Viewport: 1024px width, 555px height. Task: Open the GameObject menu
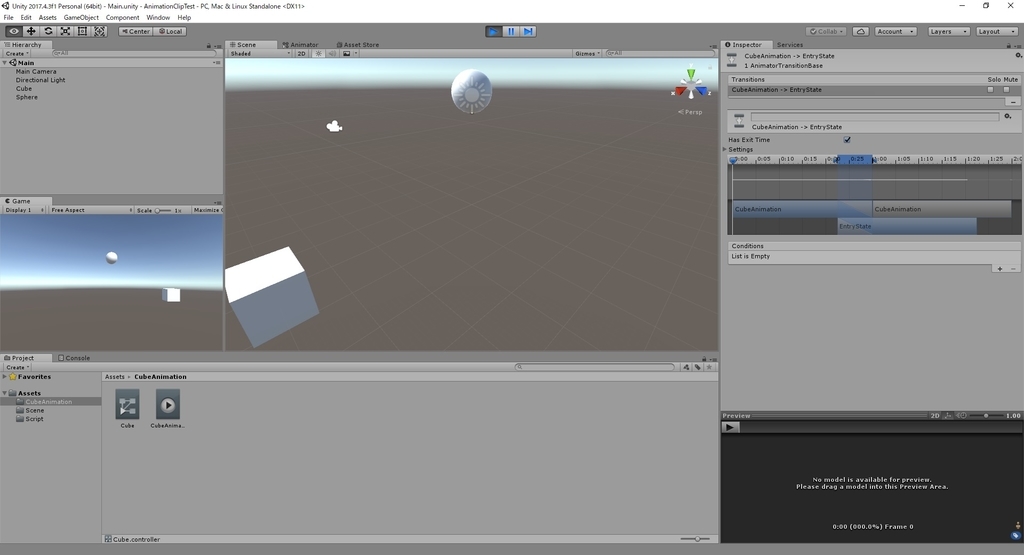pos(81,18)
